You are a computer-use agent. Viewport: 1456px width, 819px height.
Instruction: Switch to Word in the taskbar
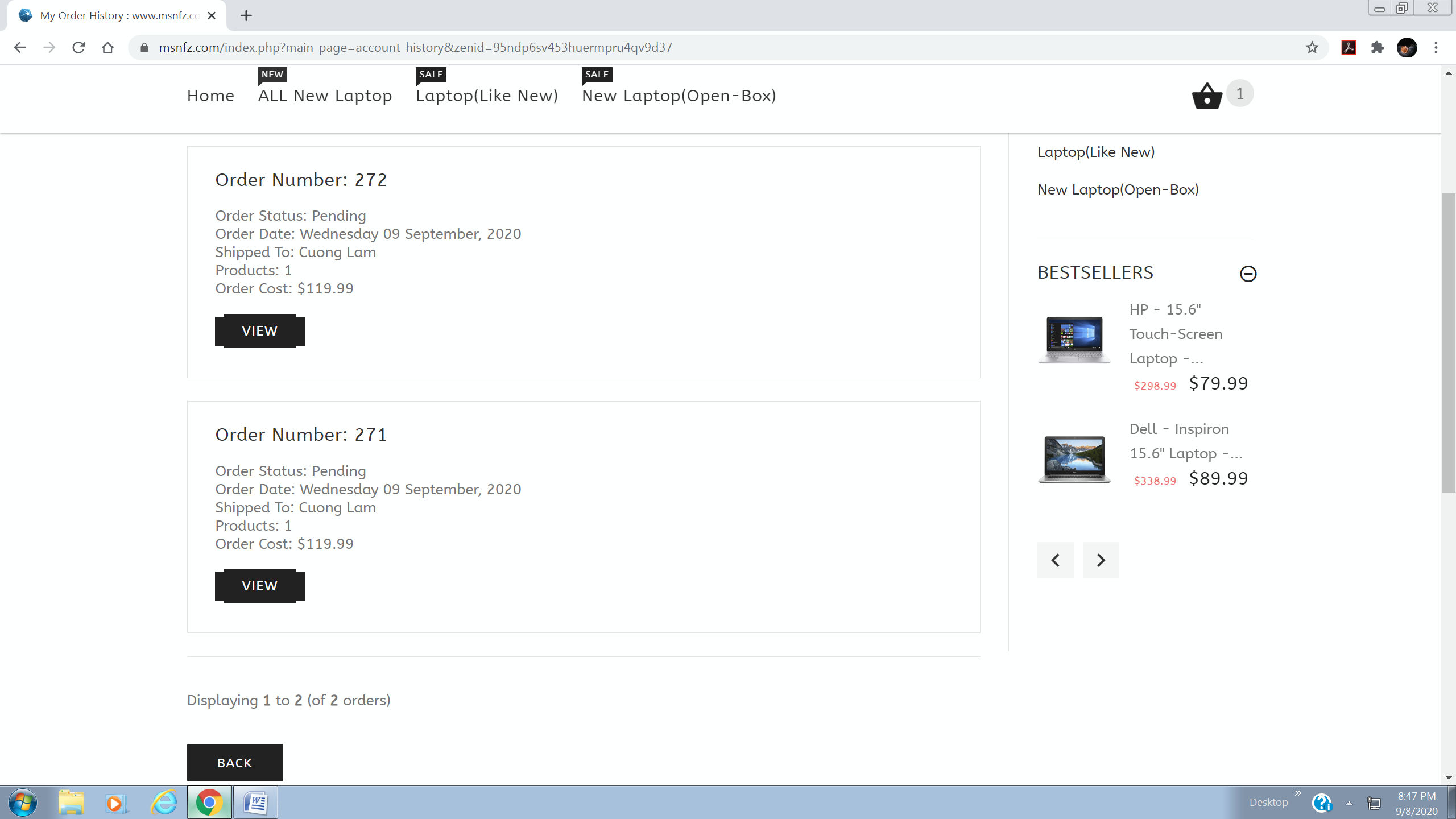click(x=256, y=803)
